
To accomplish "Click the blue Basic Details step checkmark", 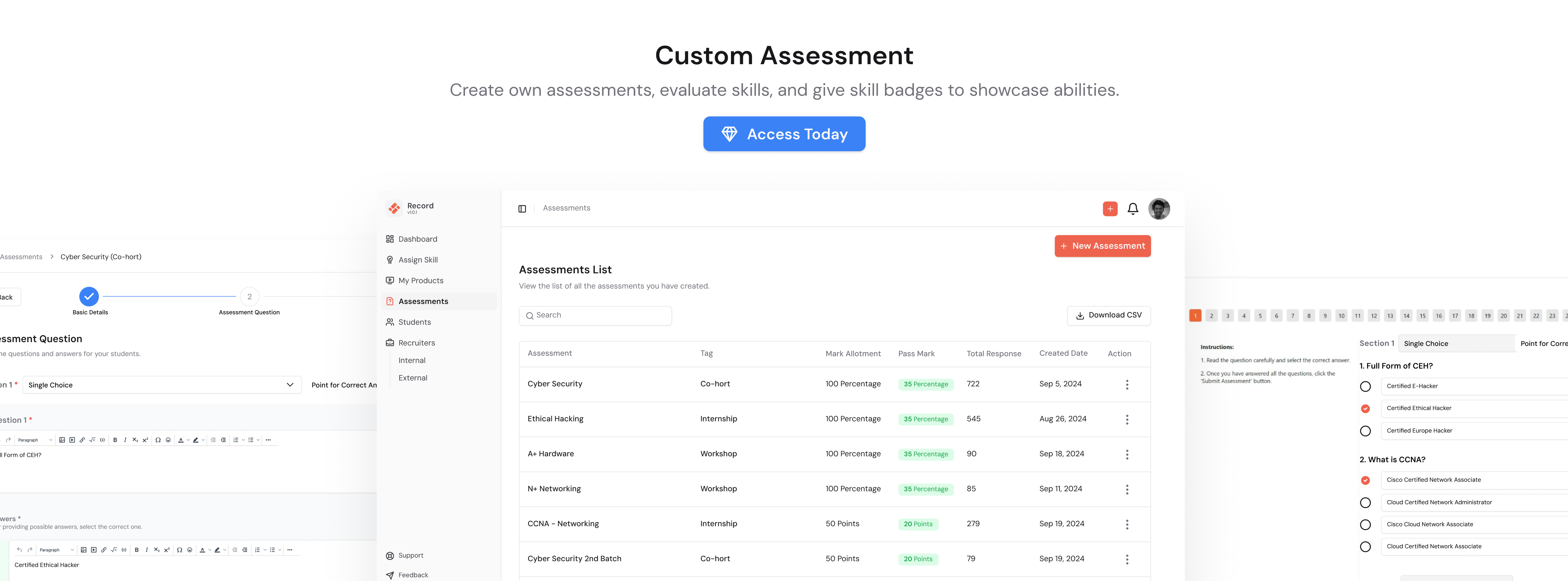I will click(x=89, y=296).
